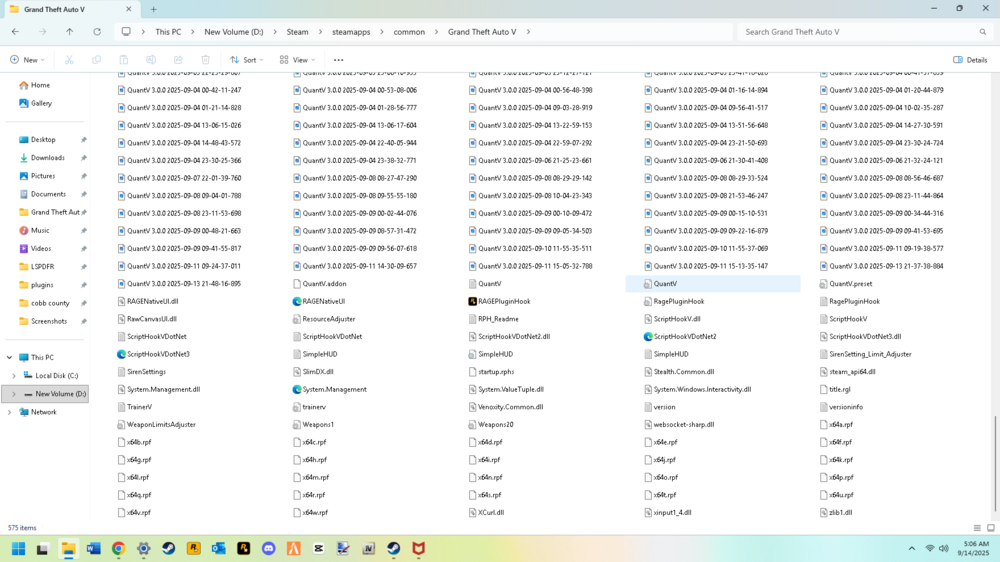The width and height of the screenshot is (1000, 562).
Task: Expand chevron after Grand Theft Auto V breadcrumb
Action: (x=528, y=32)
